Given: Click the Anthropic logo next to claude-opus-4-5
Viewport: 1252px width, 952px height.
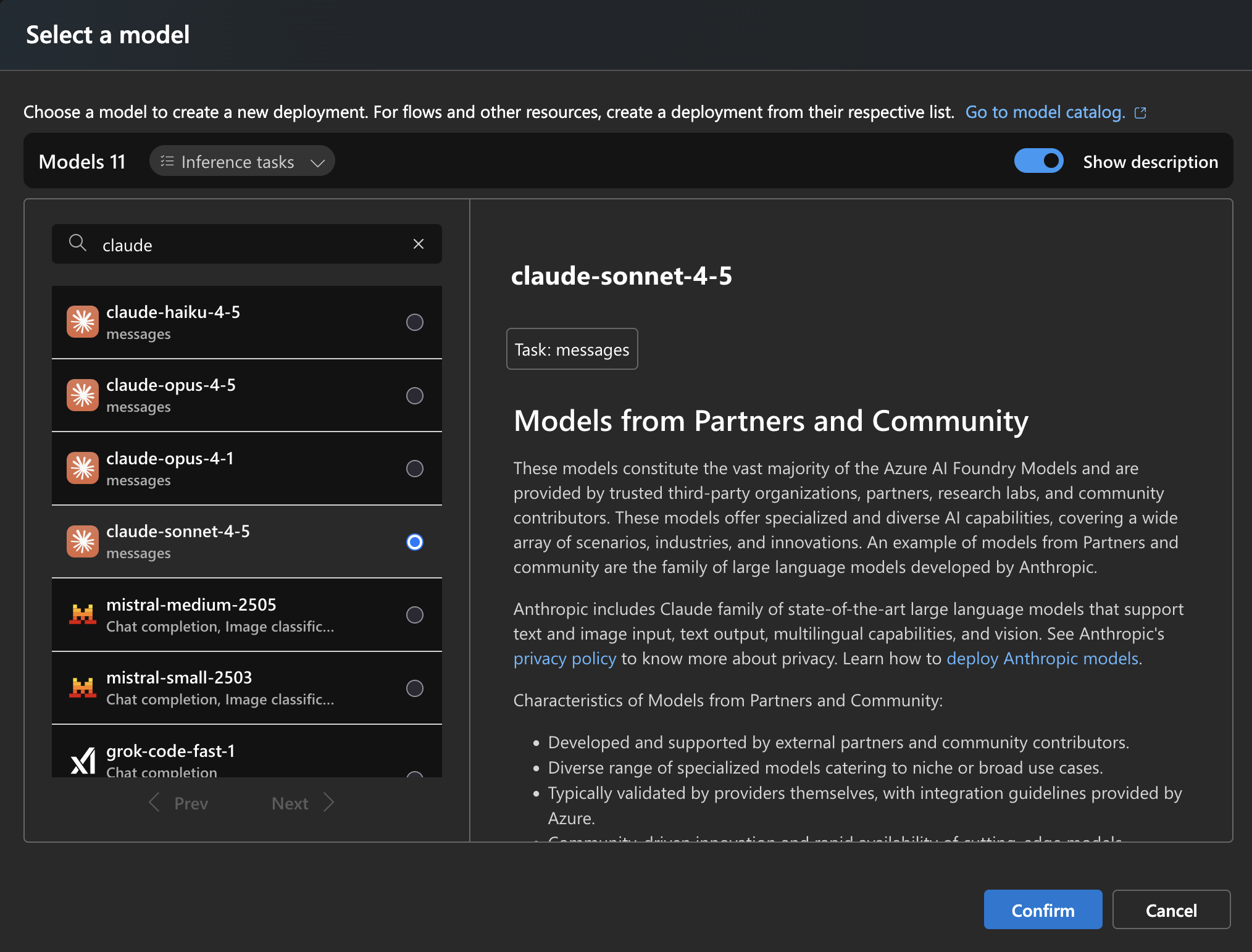Looking at the screenshot, I should (x=82, y=395).
